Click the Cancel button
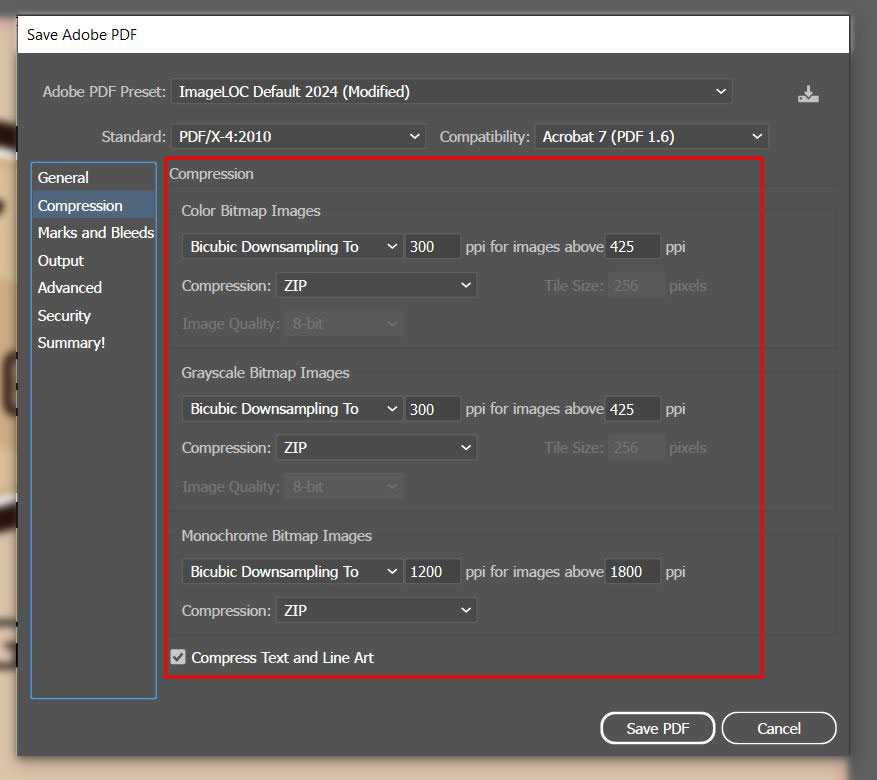Viewport: 877px width, 780px height. (x=779, y=728)
